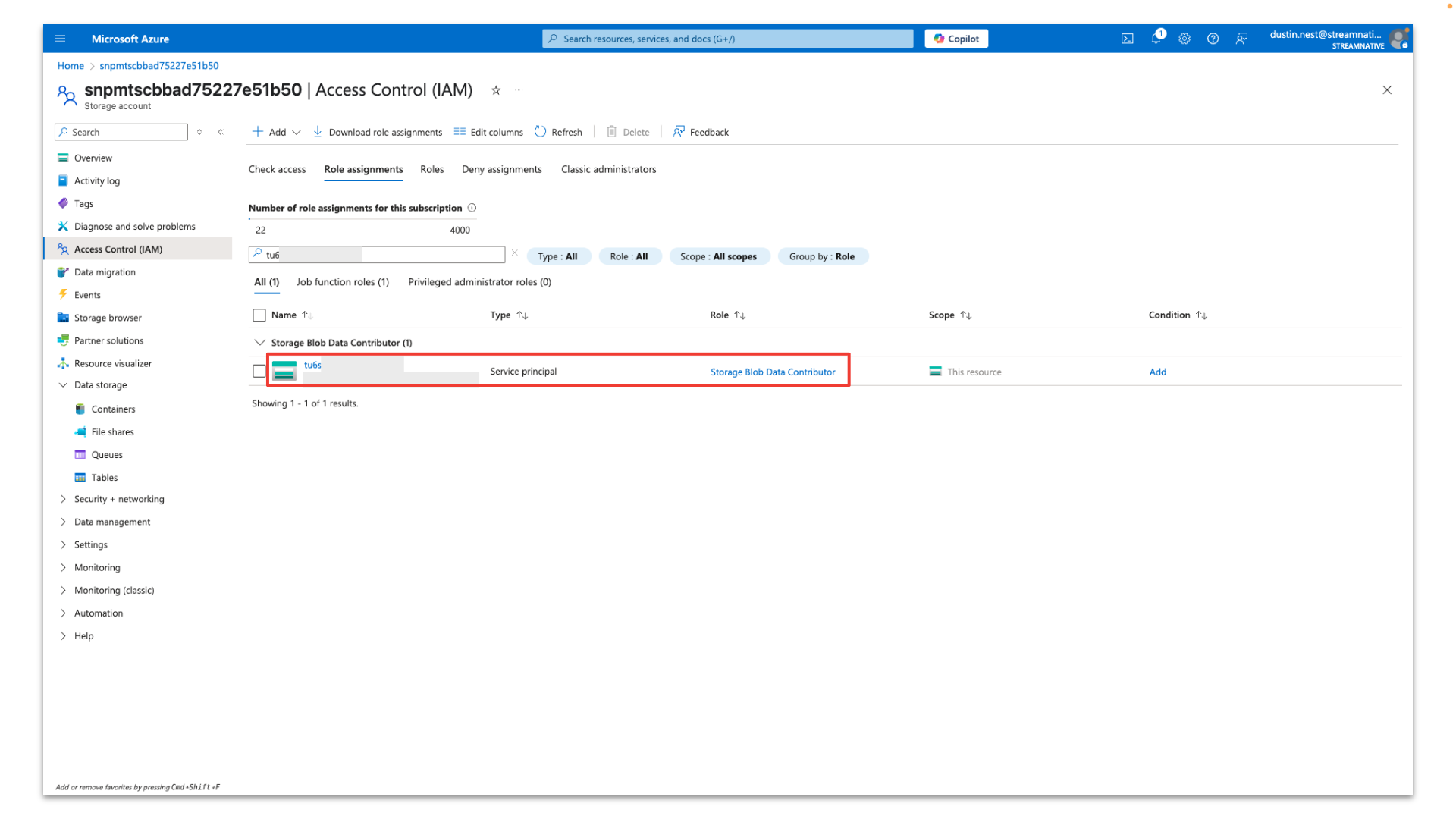Click the Refresh toolbar icon

pyautogui.click(x=540, y=132)
